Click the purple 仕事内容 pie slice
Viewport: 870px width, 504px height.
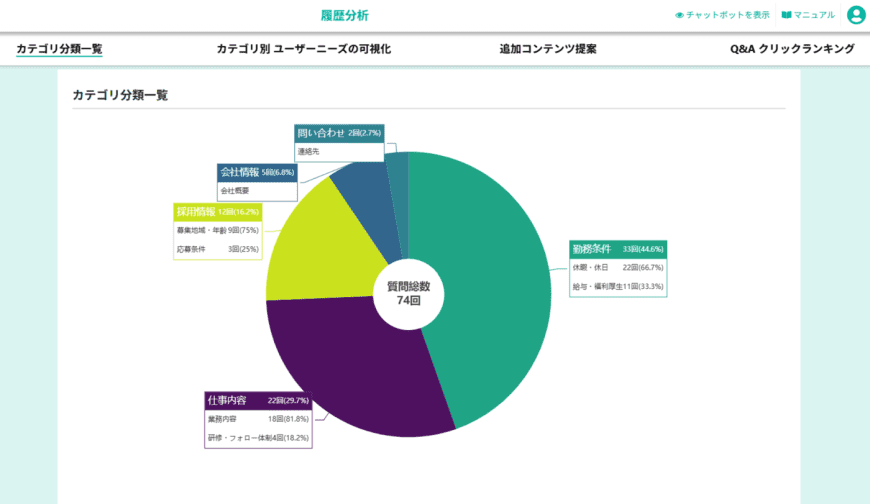tap(355, 366)
